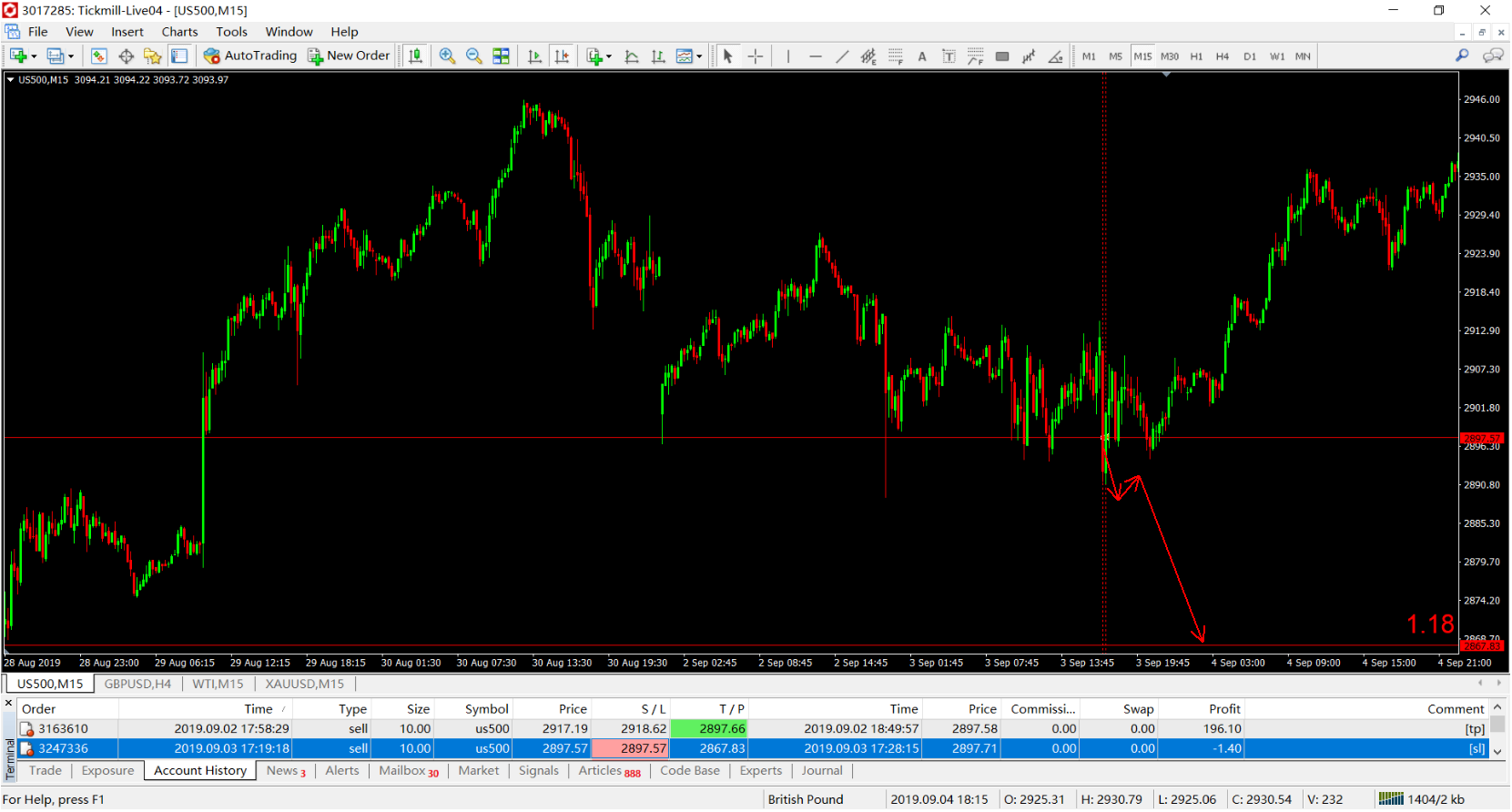The width and height of the screenshot is (1512, 812).
Task: Select the horizontal line drawing tool
Action: 815,56
